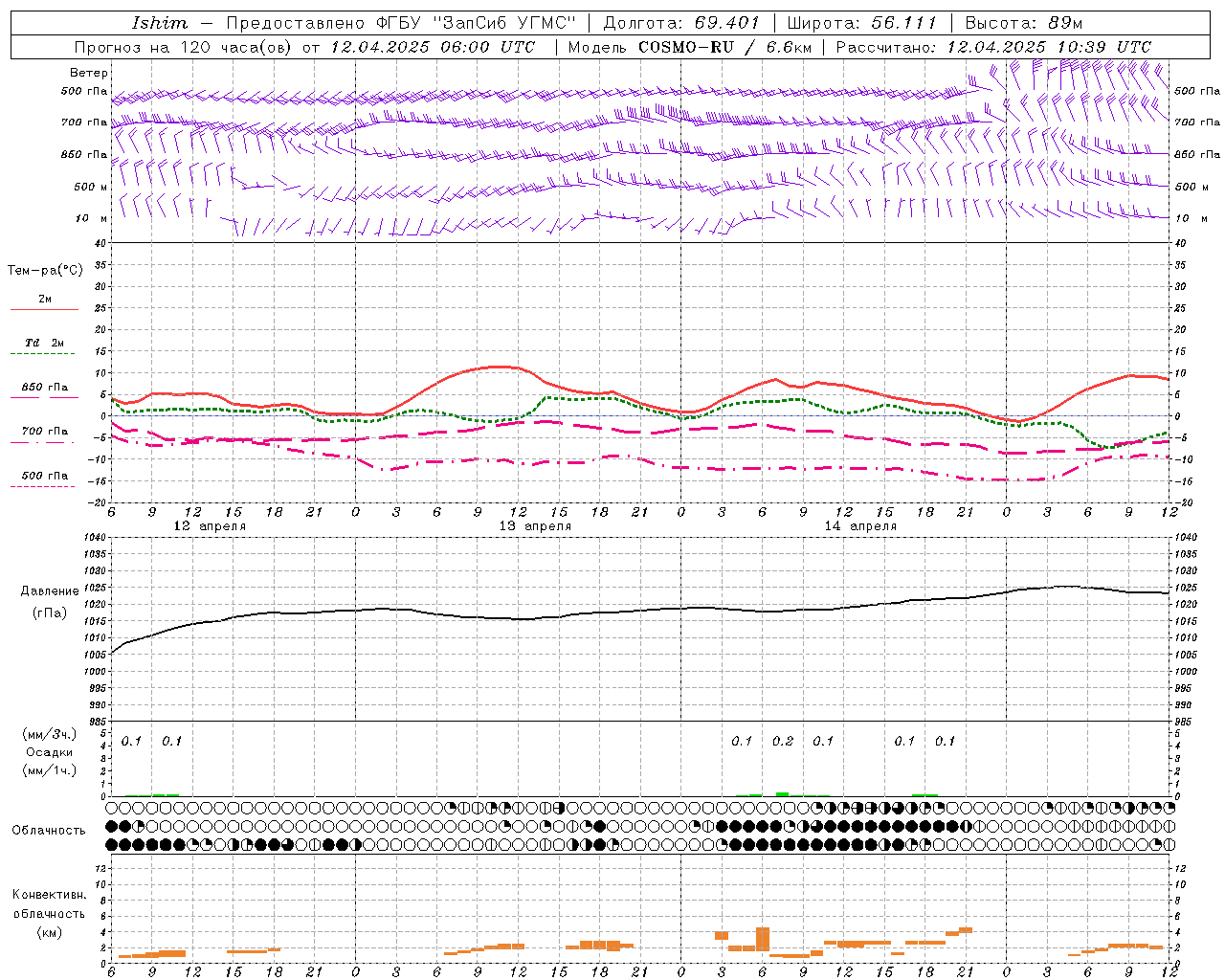Click the 40 value on left temperature axis
The image size is (1225, 980).
100,244
